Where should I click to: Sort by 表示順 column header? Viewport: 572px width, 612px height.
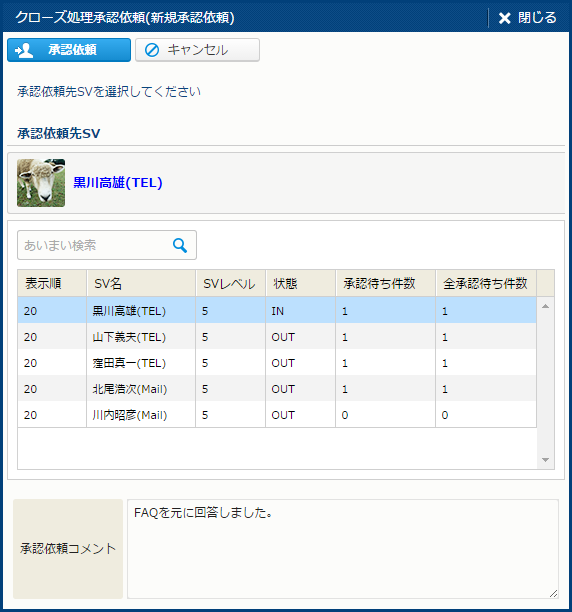[52, 283]
